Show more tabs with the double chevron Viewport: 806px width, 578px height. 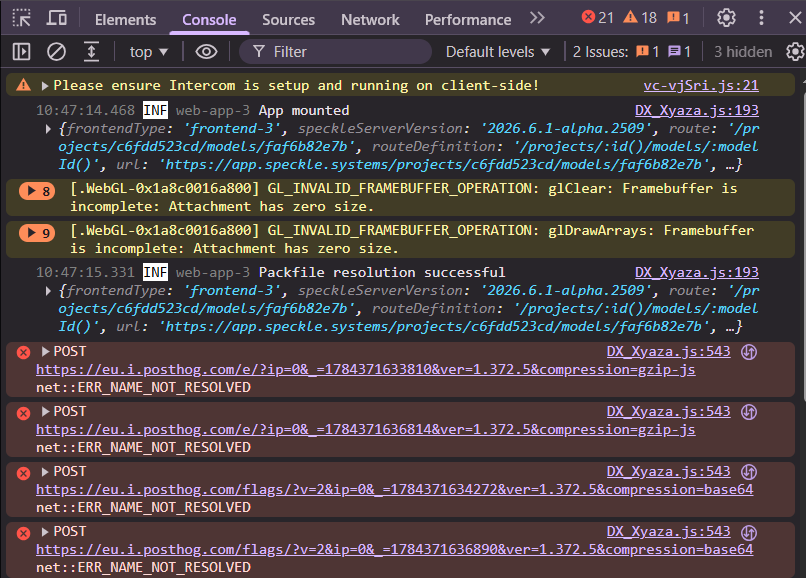(x=537, y=19)
